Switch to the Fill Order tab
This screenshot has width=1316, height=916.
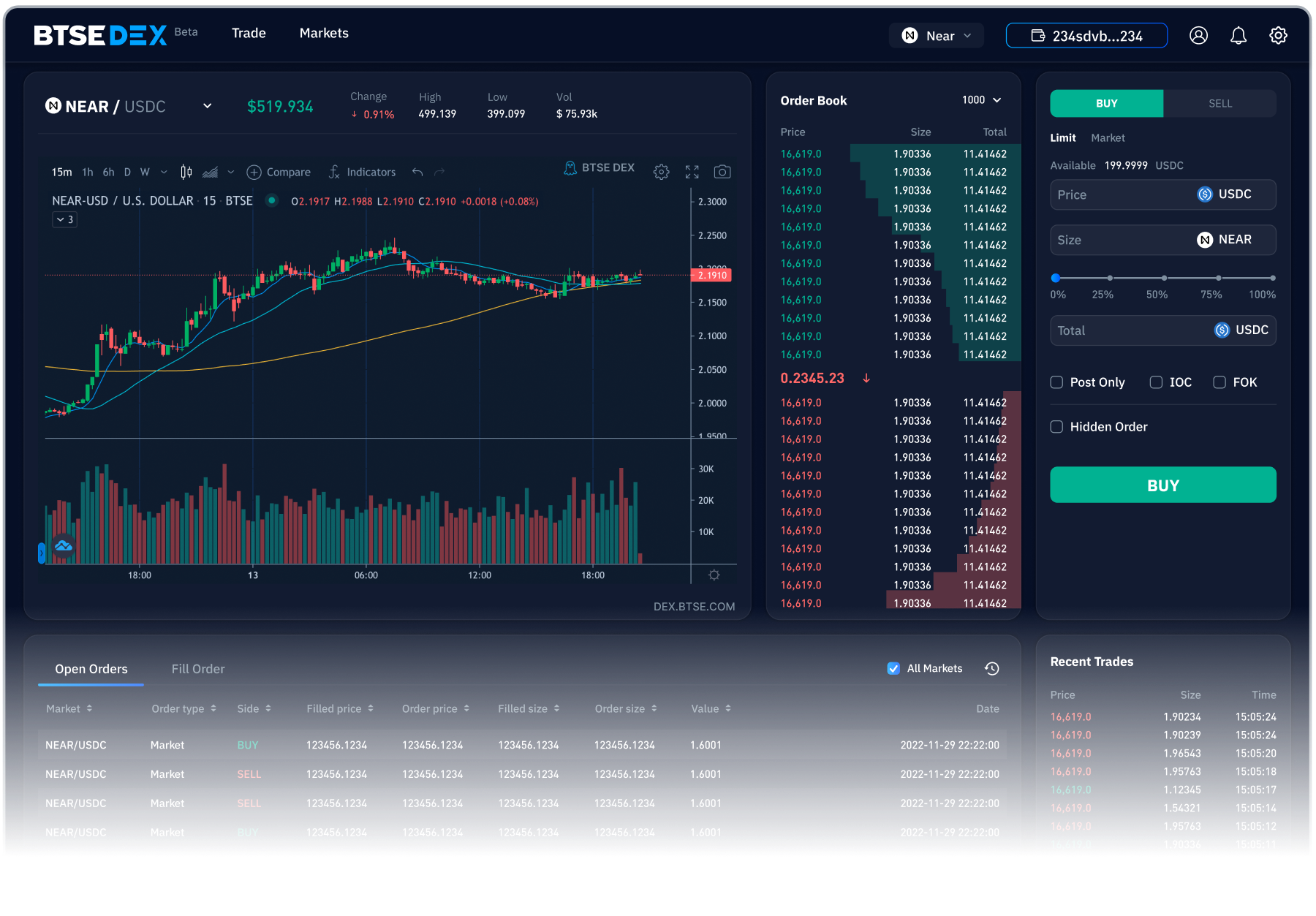tap(198, 669)
